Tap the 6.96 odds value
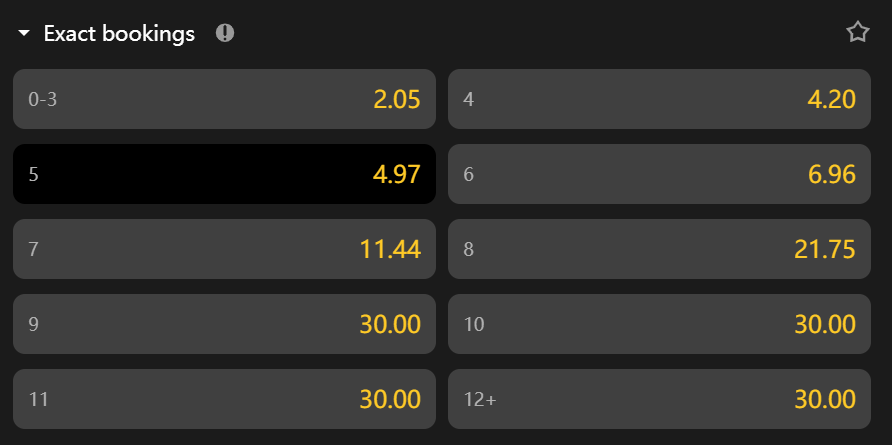This screenshot has width=892, height=445. pos(831,174)
